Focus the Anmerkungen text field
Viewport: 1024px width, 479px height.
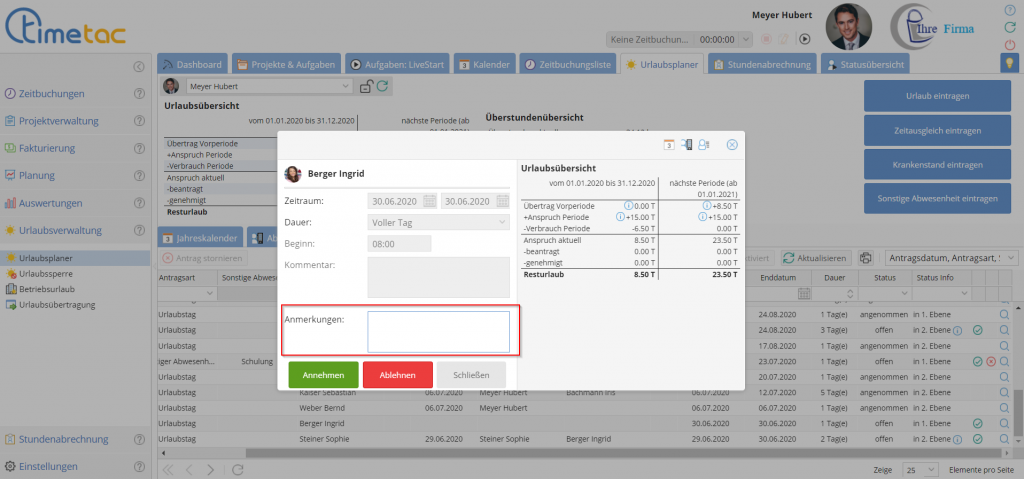438,331
